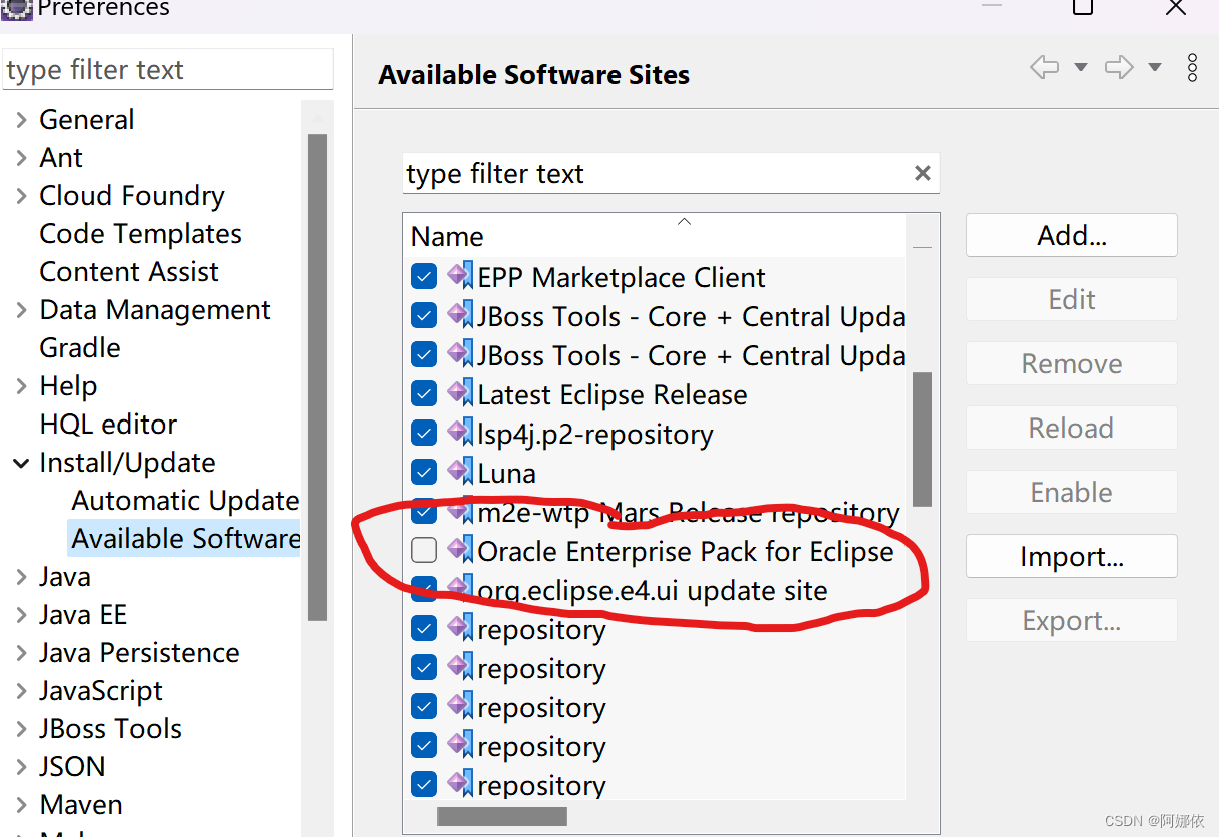
Task: Click the Latest Eclipse Release site icon
Action: [460, 393]
